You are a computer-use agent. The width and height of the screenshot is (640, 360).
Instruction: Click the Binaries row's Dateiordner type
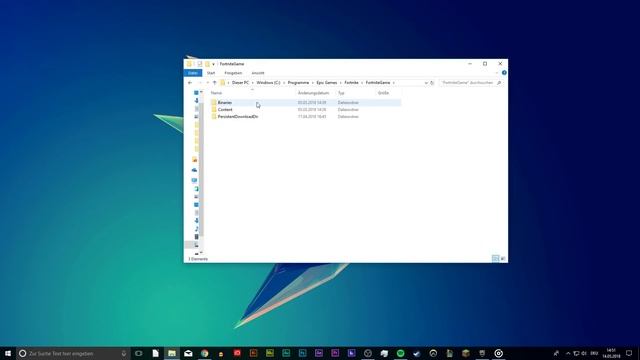(x=348, y=103)
